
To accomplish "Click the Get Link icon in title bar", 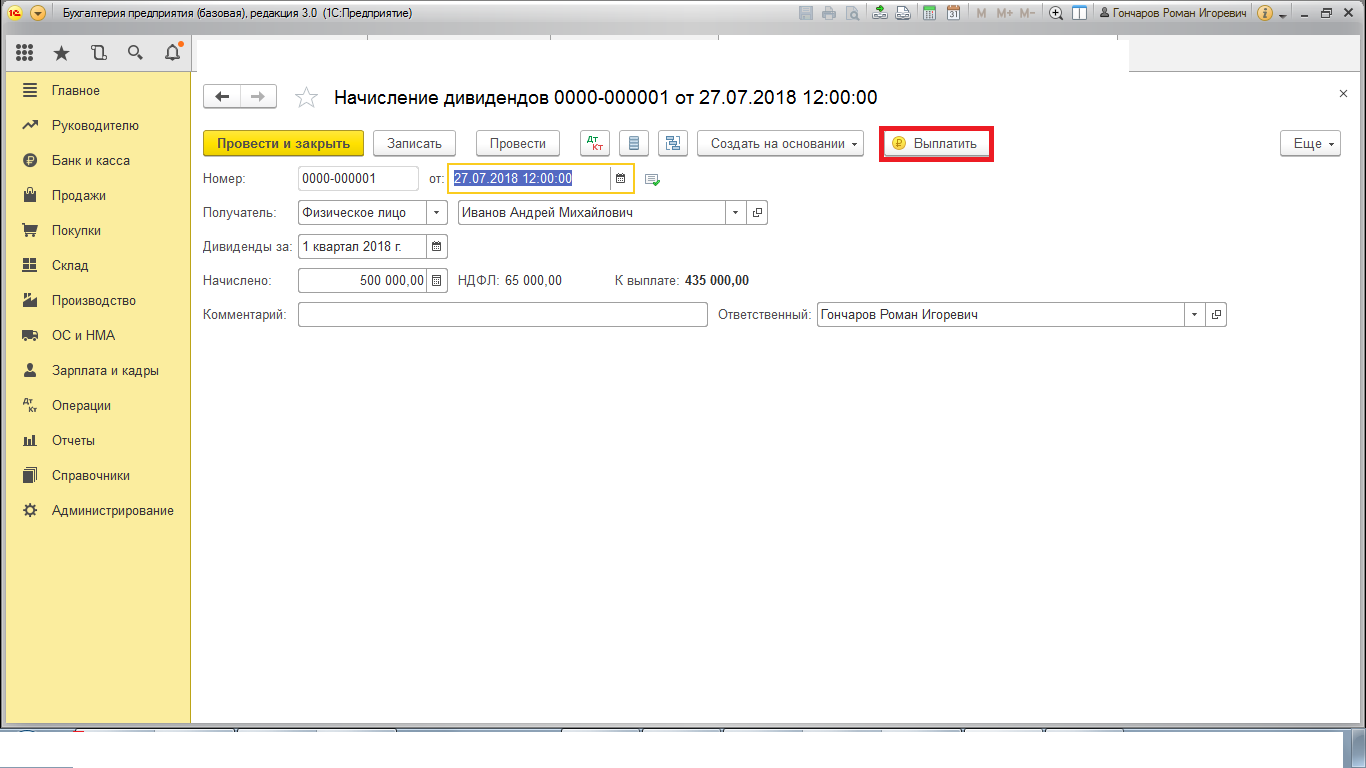I will point(880,13).
